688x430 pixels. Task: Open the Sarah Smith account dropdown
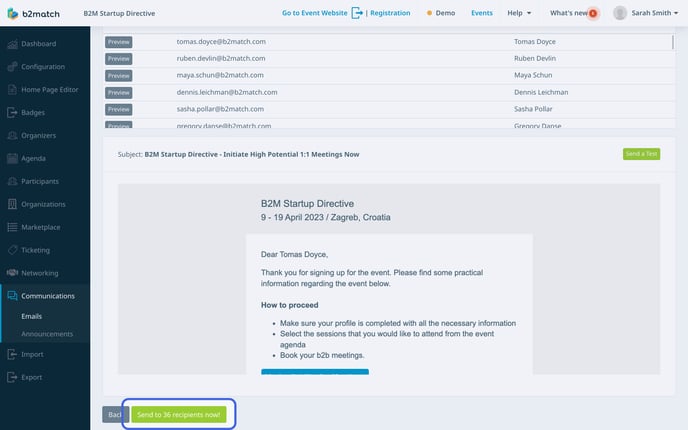[645, 13]
